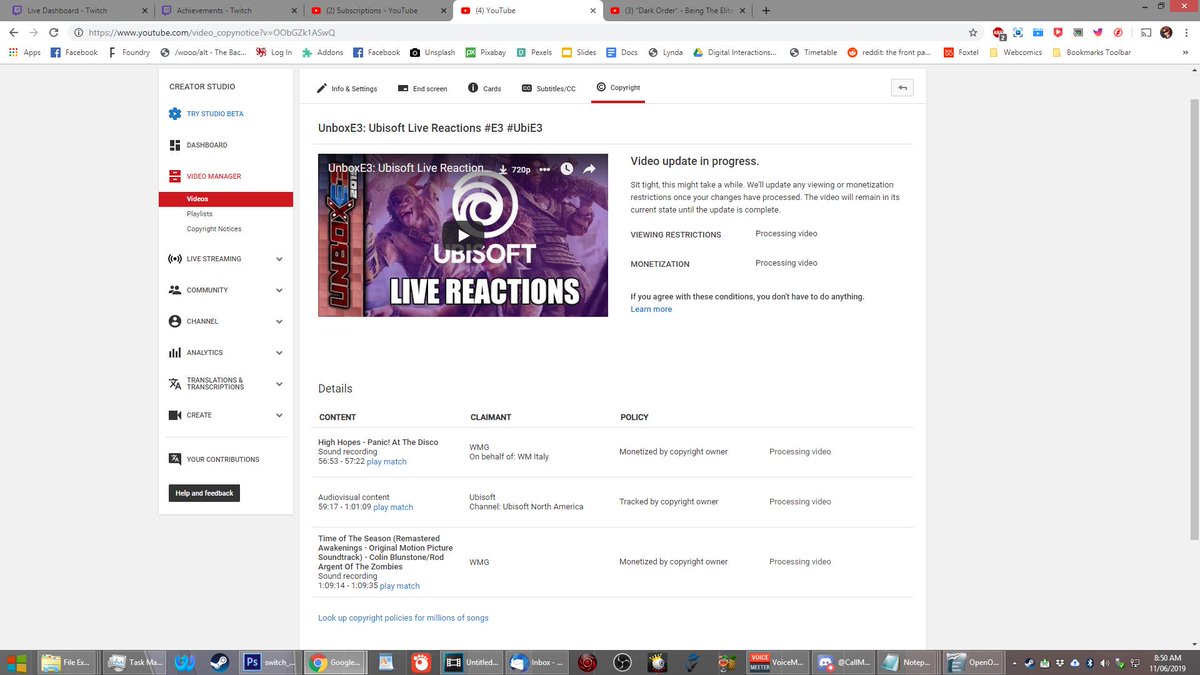
Task: Click the download 720p icon on the video
Action: [x=504, y=169]
